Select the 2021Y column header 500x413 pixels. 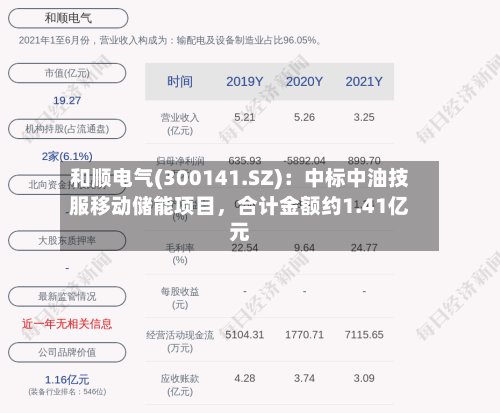pyautogui.click(x=364, y=82)
